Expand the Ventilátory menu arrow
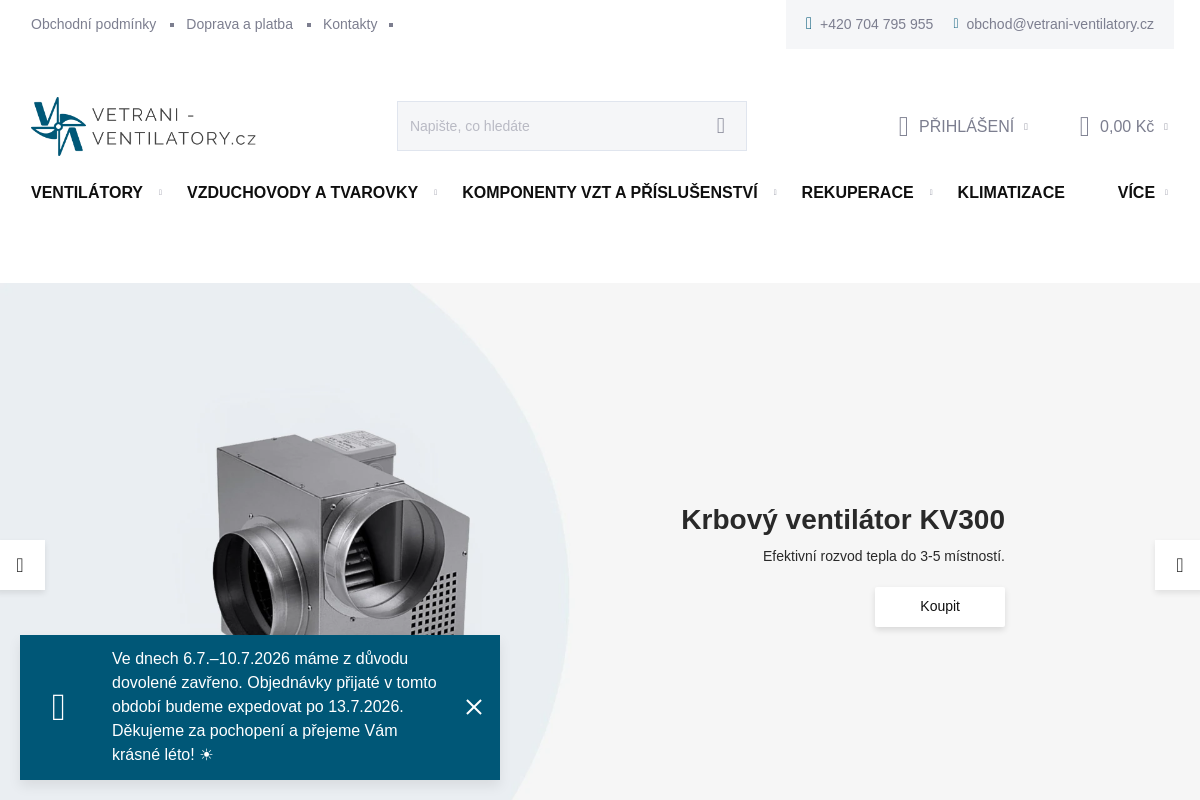1200x800 pixels. [x=160, y=192]
